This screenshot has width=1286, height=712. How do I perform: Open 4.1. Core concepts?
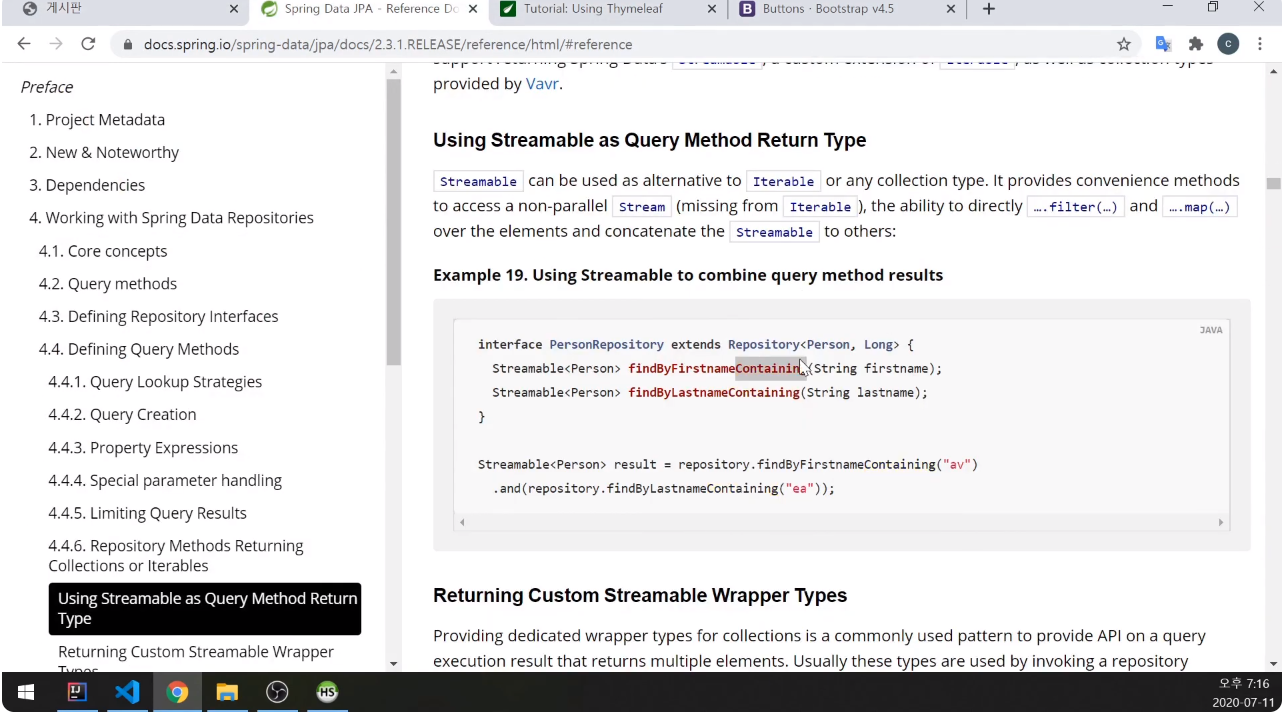[103, 251]
